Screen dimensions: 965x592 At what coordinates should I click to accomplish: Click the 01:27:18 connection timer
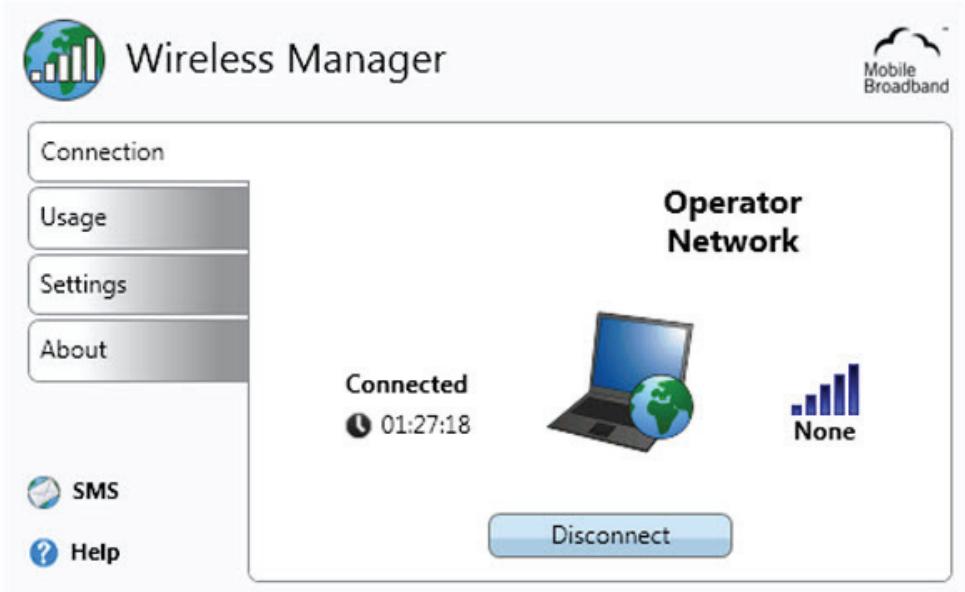(x=425, y=425)
